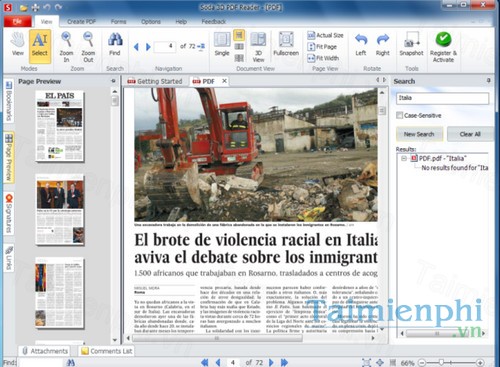
Task: Click the ribbon page number field
Action: coord(165,47)
